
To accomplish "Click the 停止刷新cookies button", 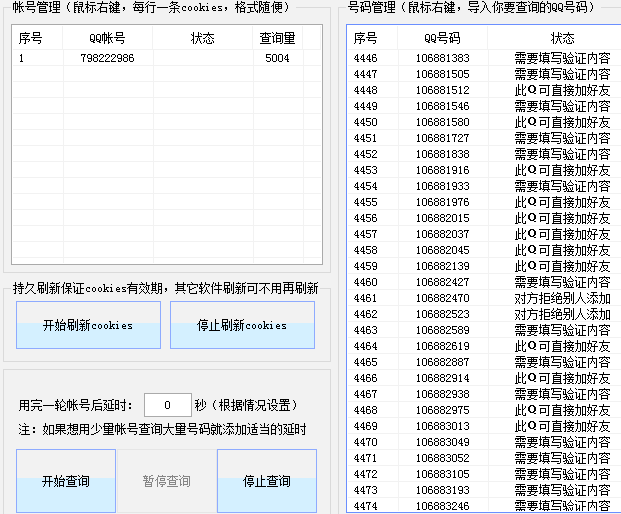I will pyautogui.click(x=242, y=325).
